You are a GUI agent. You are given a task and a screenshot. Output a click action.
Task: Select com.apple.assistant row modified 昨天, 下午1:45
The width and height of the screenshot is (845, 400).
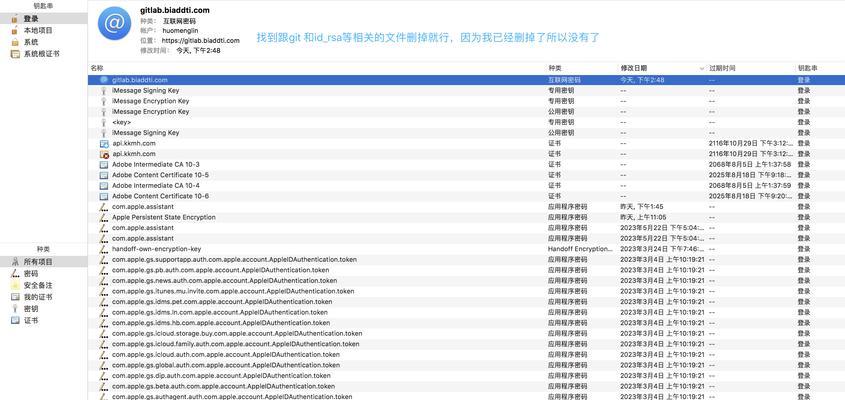[x=466, y=207]
